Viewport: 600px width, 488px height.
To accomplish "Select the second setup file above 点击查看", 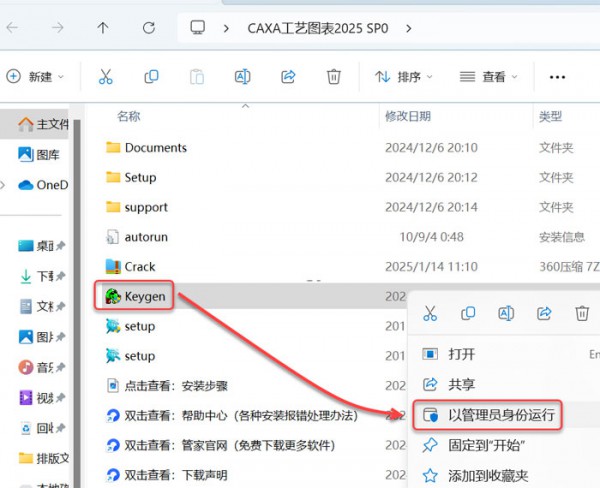I will pos(130,356).
